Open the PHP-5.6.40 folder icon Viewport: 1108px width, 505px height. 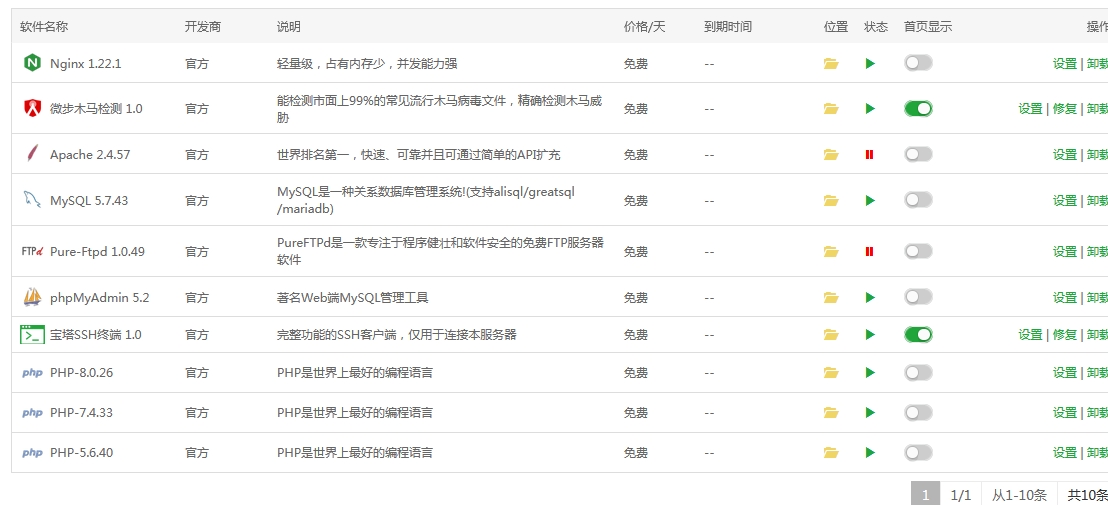point(831,453)
